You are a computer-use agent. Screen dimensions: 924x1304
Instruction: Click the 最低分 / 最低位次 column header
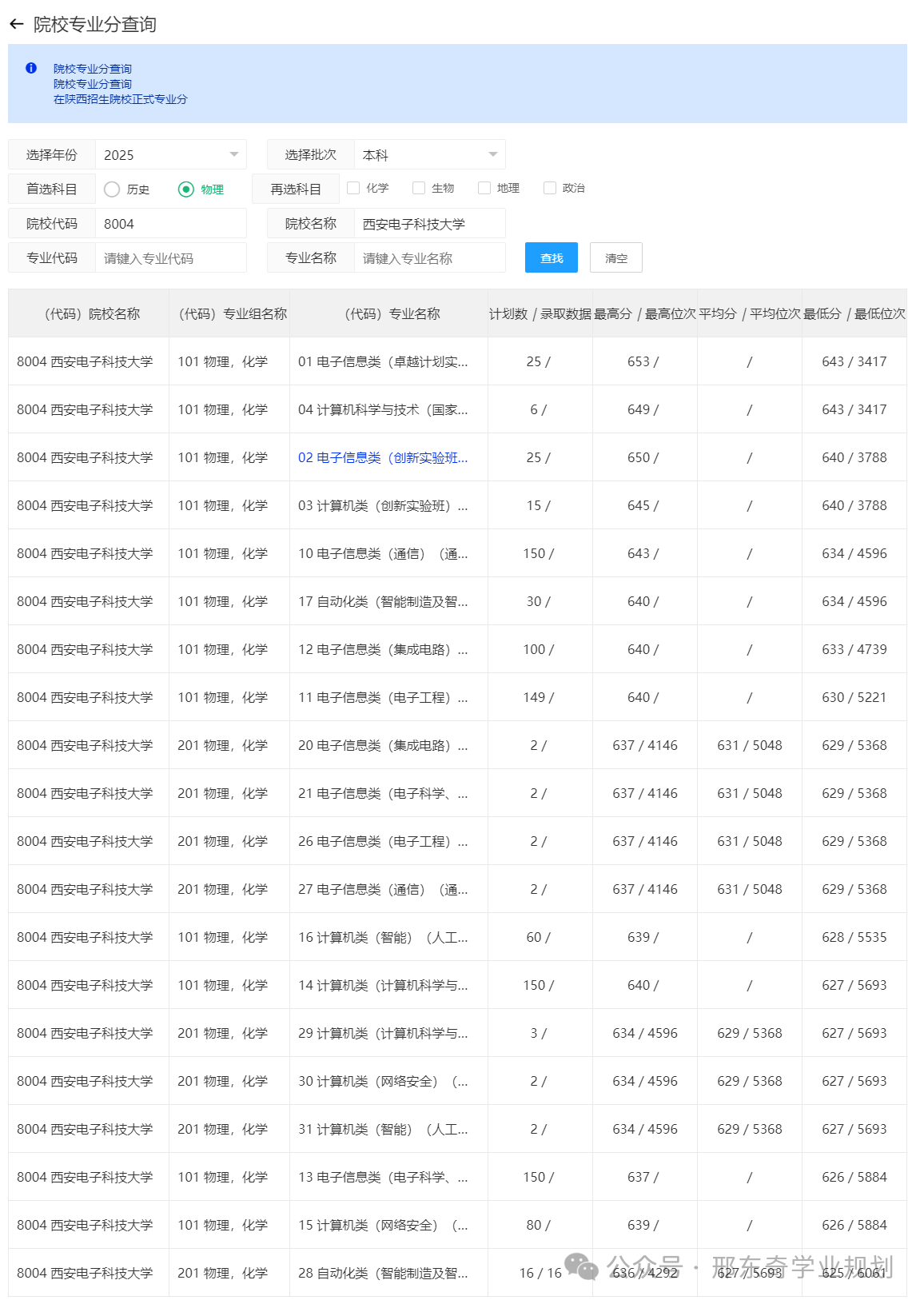coord(854,314)
